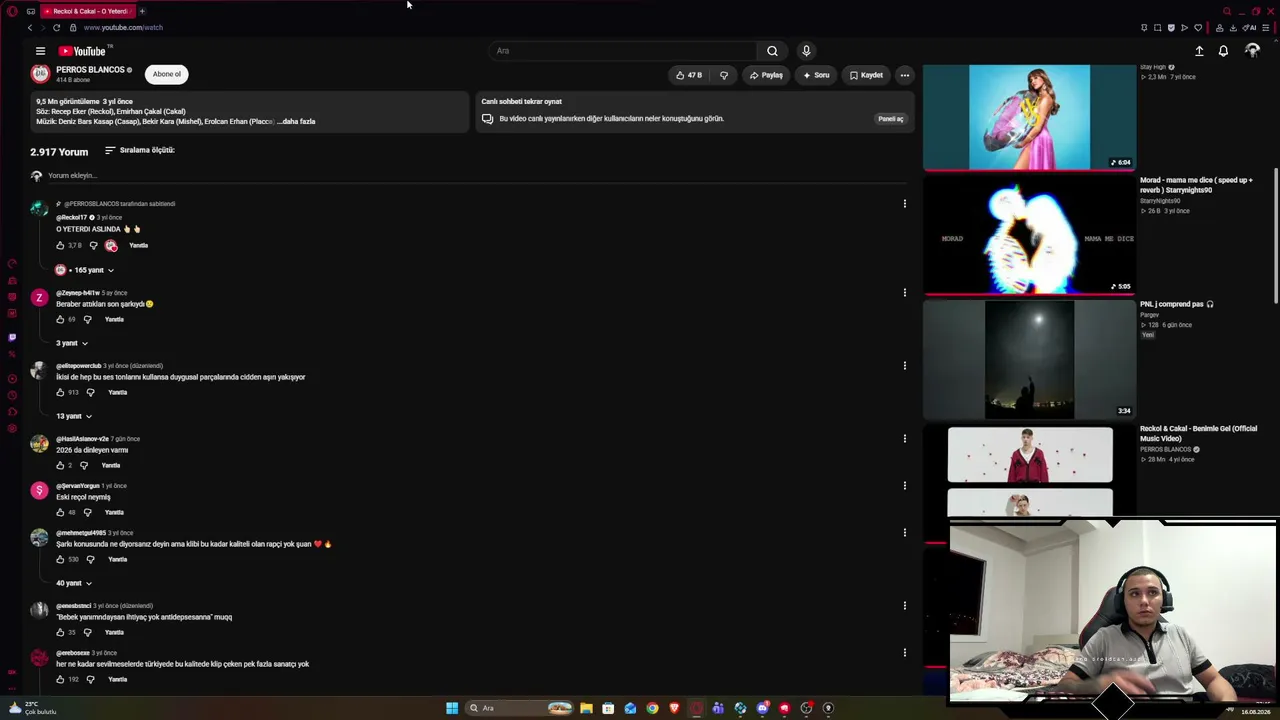Click the YouTube search field "Ara"
Screen dimensions: 1280x720
click(622, 51)
